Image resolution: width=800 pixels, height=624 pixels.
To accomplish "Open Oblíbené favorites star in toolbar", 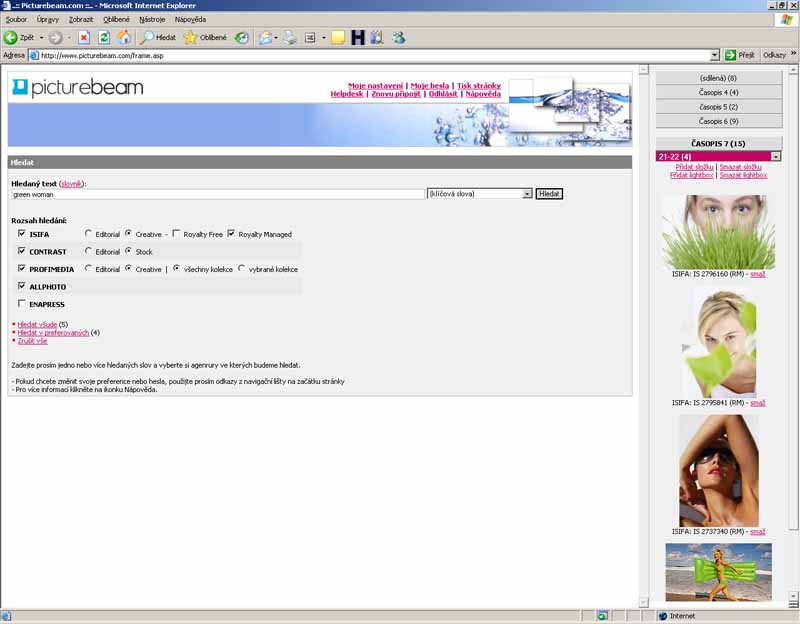I will (205, 37).
